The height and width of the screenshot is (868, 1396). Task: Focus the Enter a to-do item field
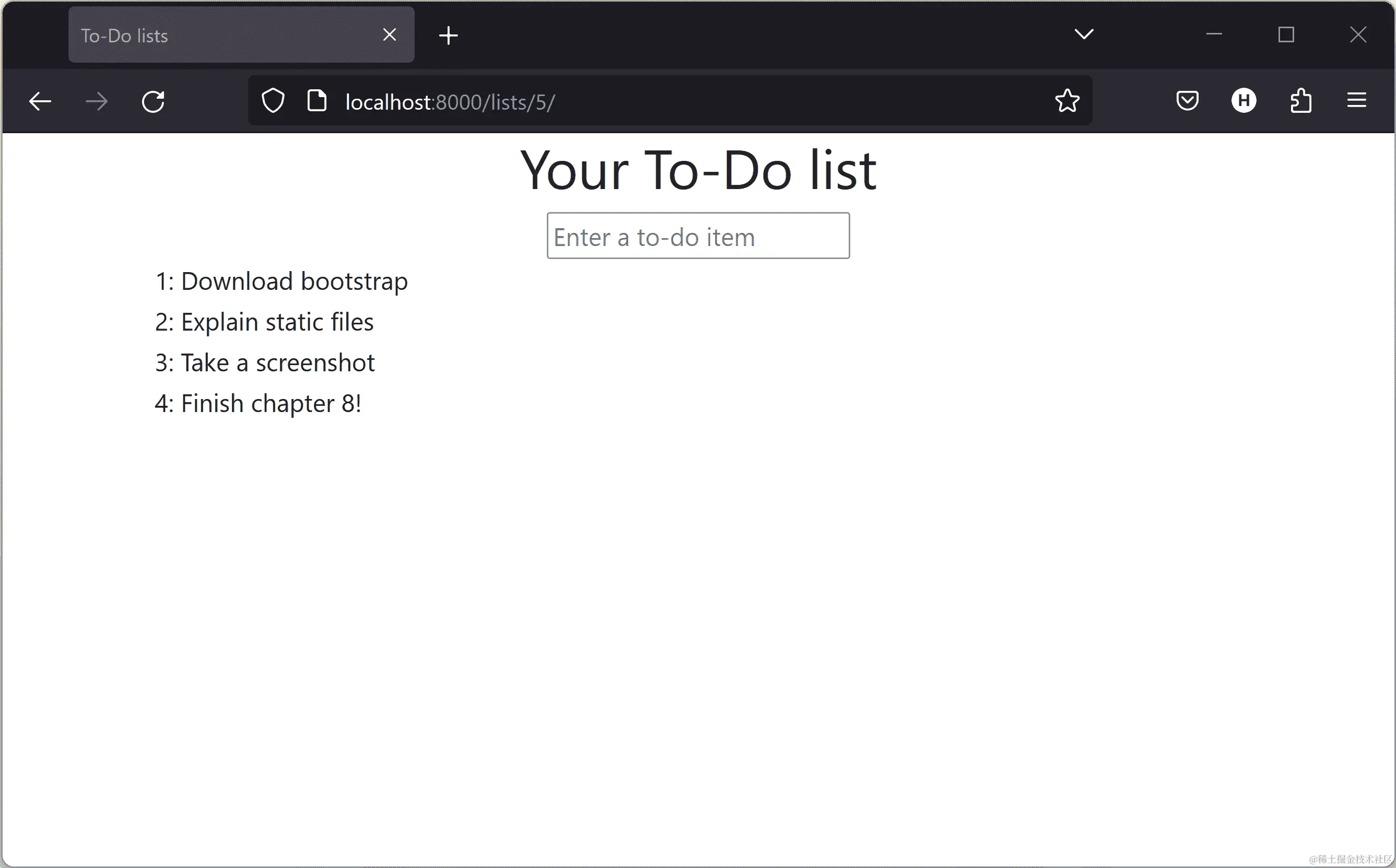[698, 236]
